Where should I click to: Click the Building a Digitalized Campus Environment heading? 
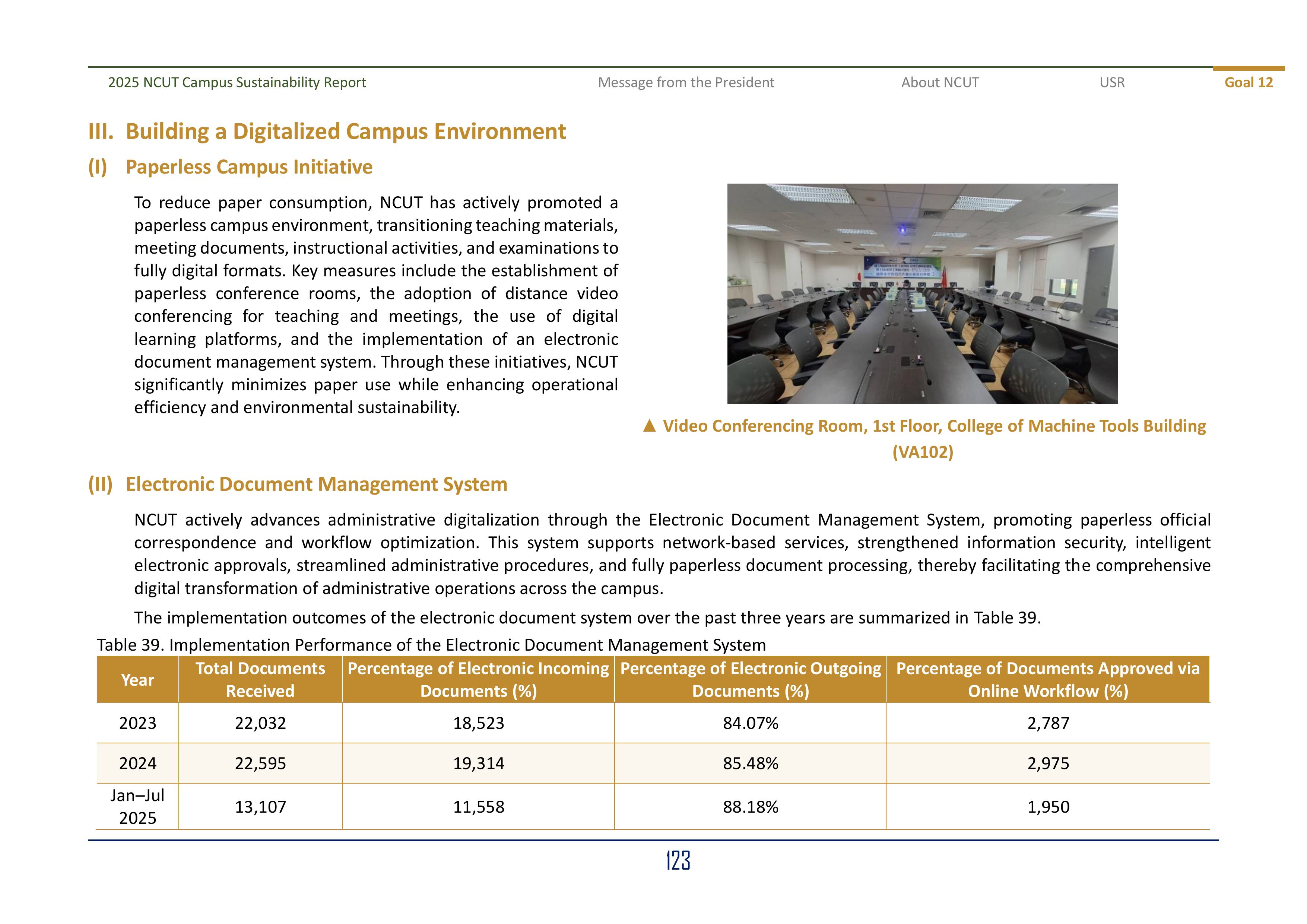point(345,131)
